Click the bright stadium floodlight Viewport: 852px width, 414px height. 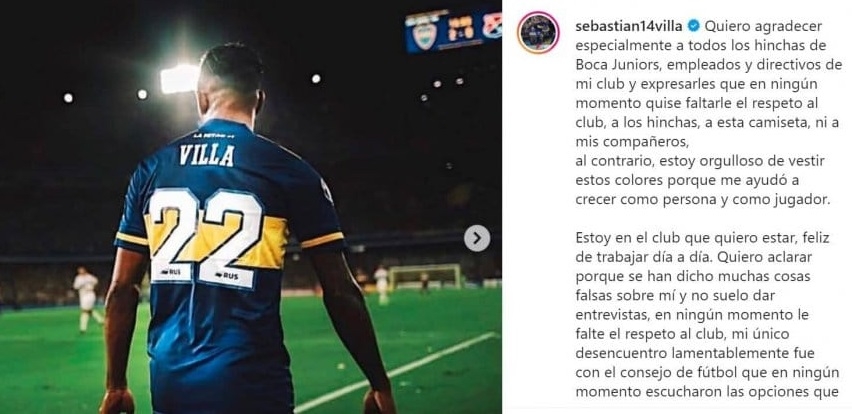pos(180,79)
